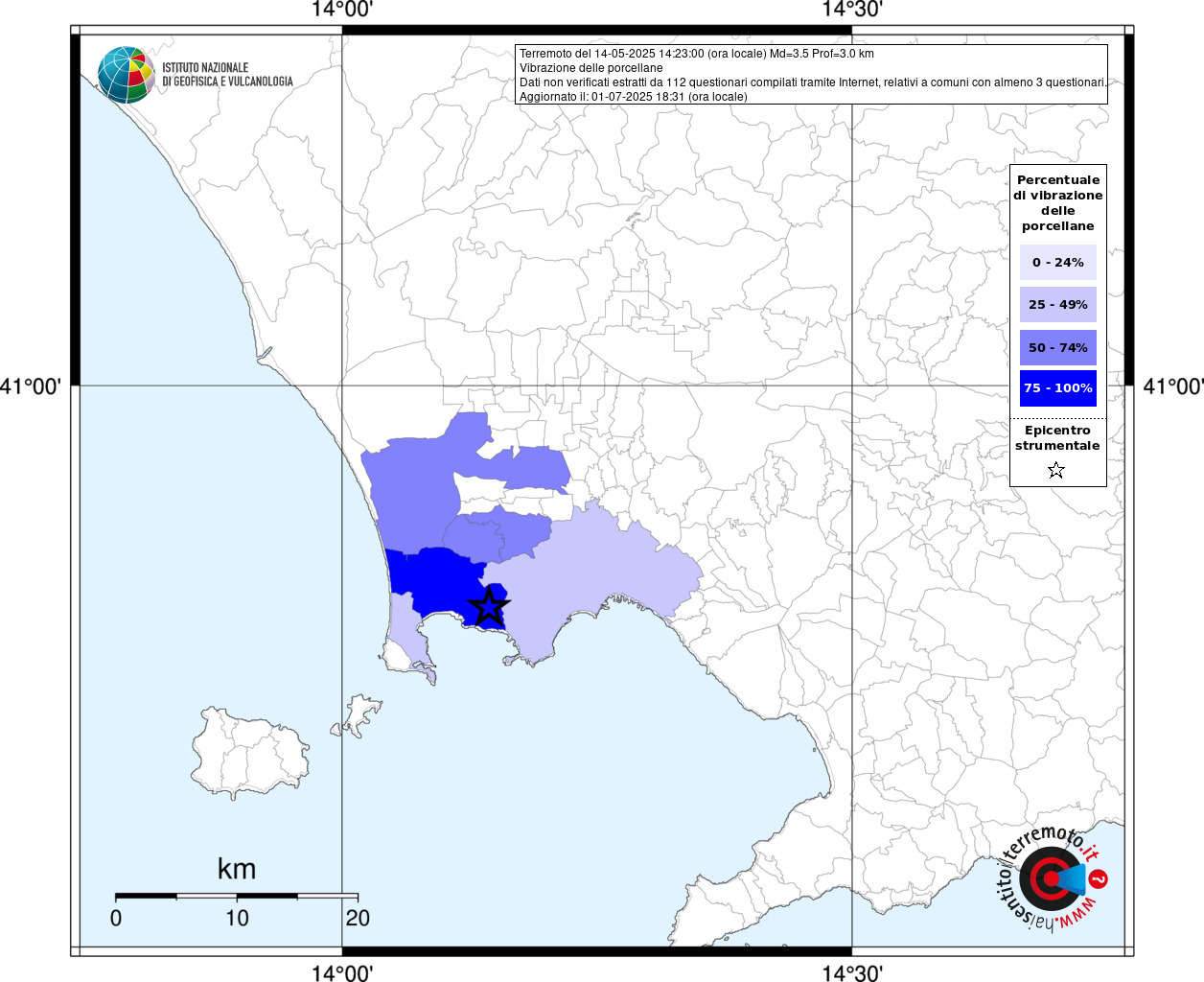Viewport: 1204px width, 982px height.
Task: Click the legend title 'Percentuale di vibrazione delle porcellane'
Action: coord(1058,202)
